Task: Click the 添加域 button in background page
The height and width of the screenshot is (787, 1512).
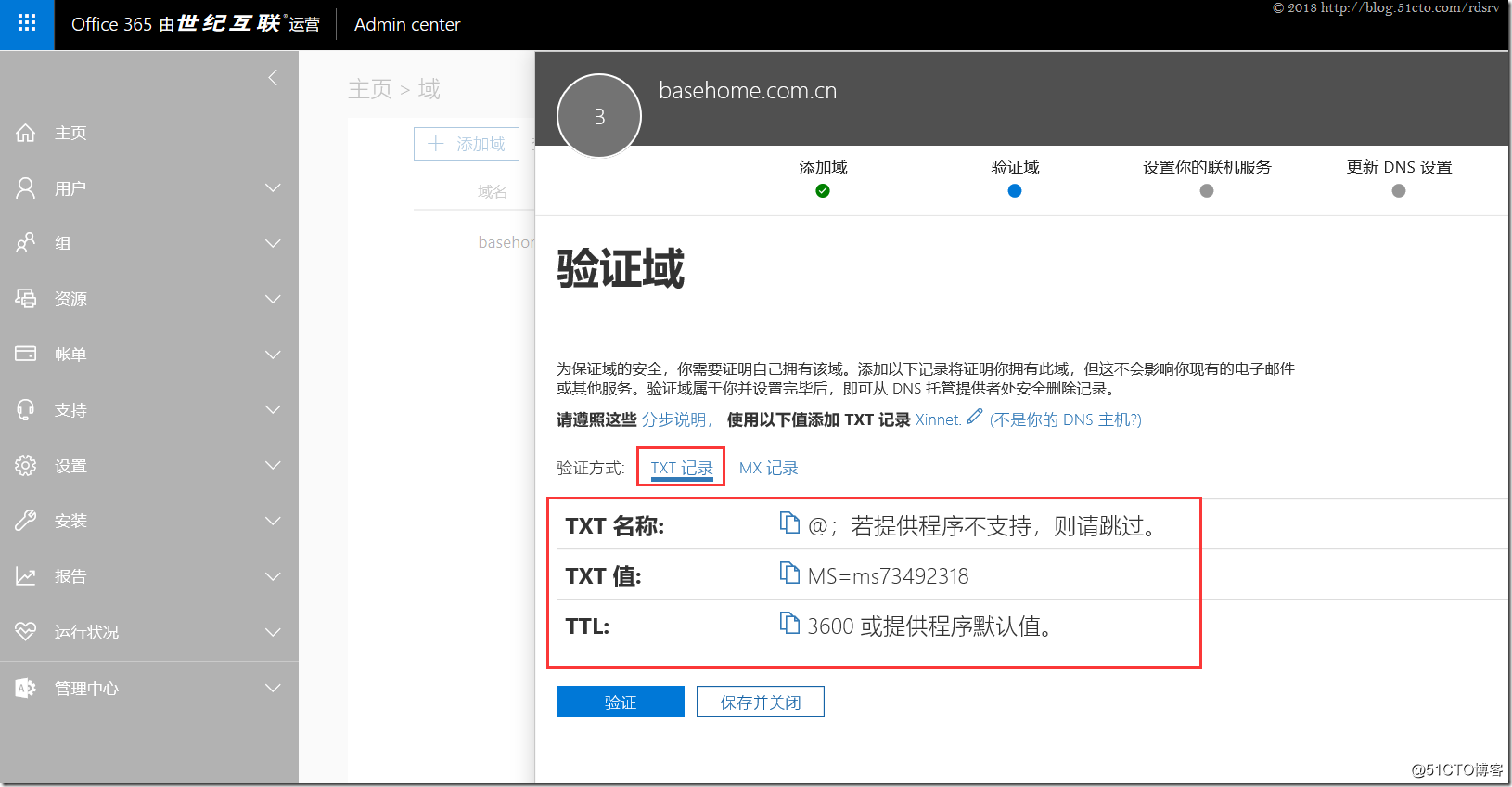Action: pyautogui.click(x=467, y=144)
